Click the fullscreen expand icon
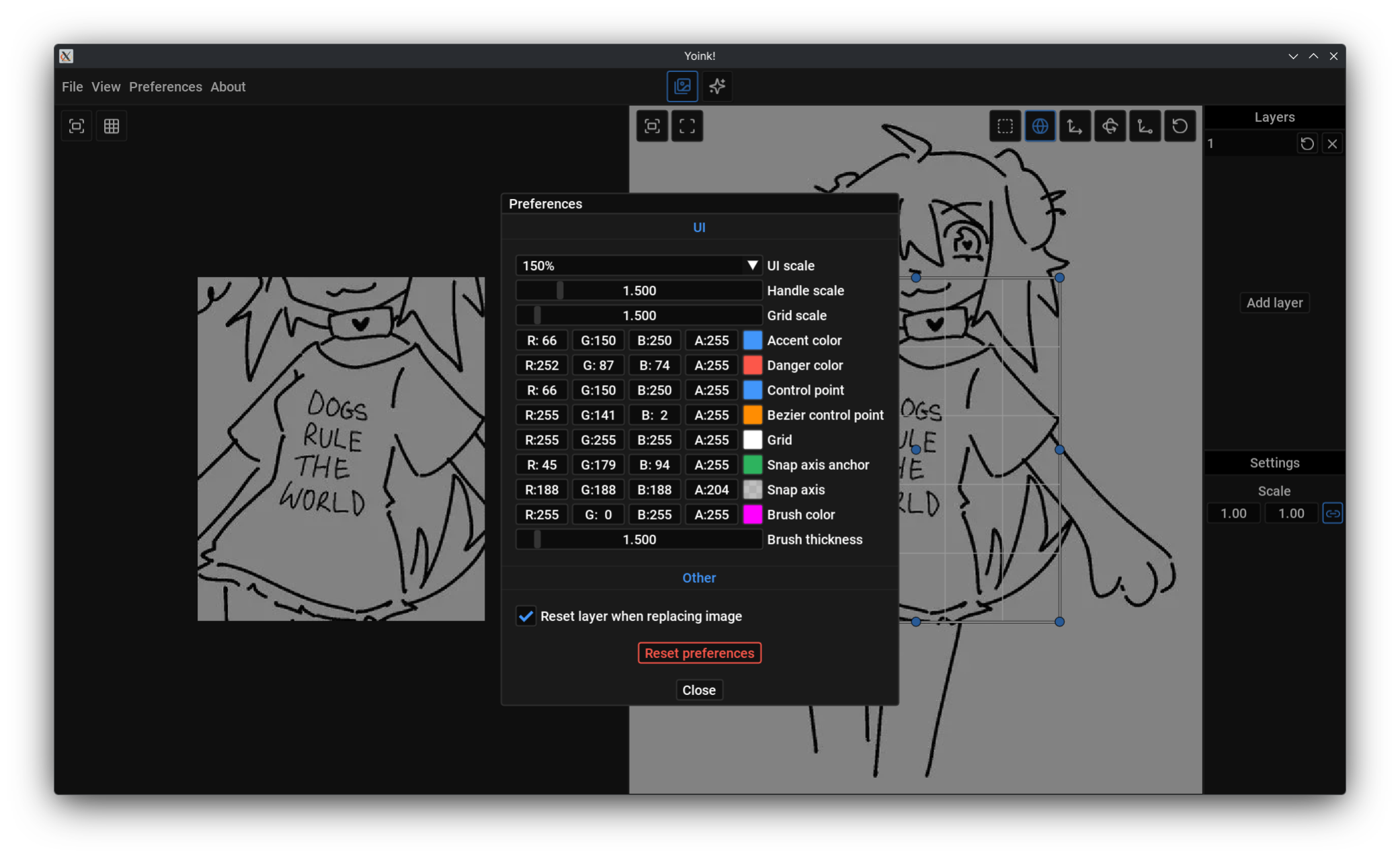 tap(687, 126)
